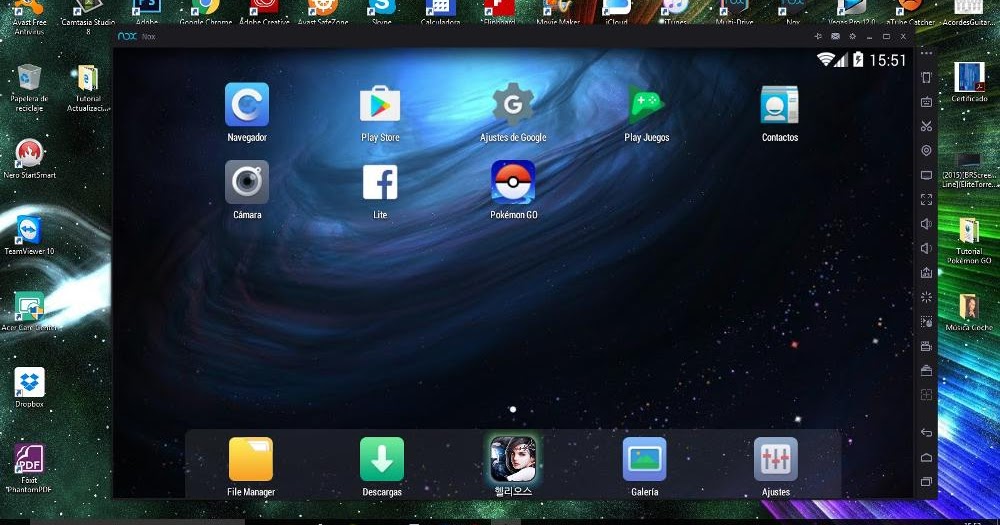Click the Camtasia Studio 8 desktop label
This screenshot has width=1000, height=525.
point(88,26)
